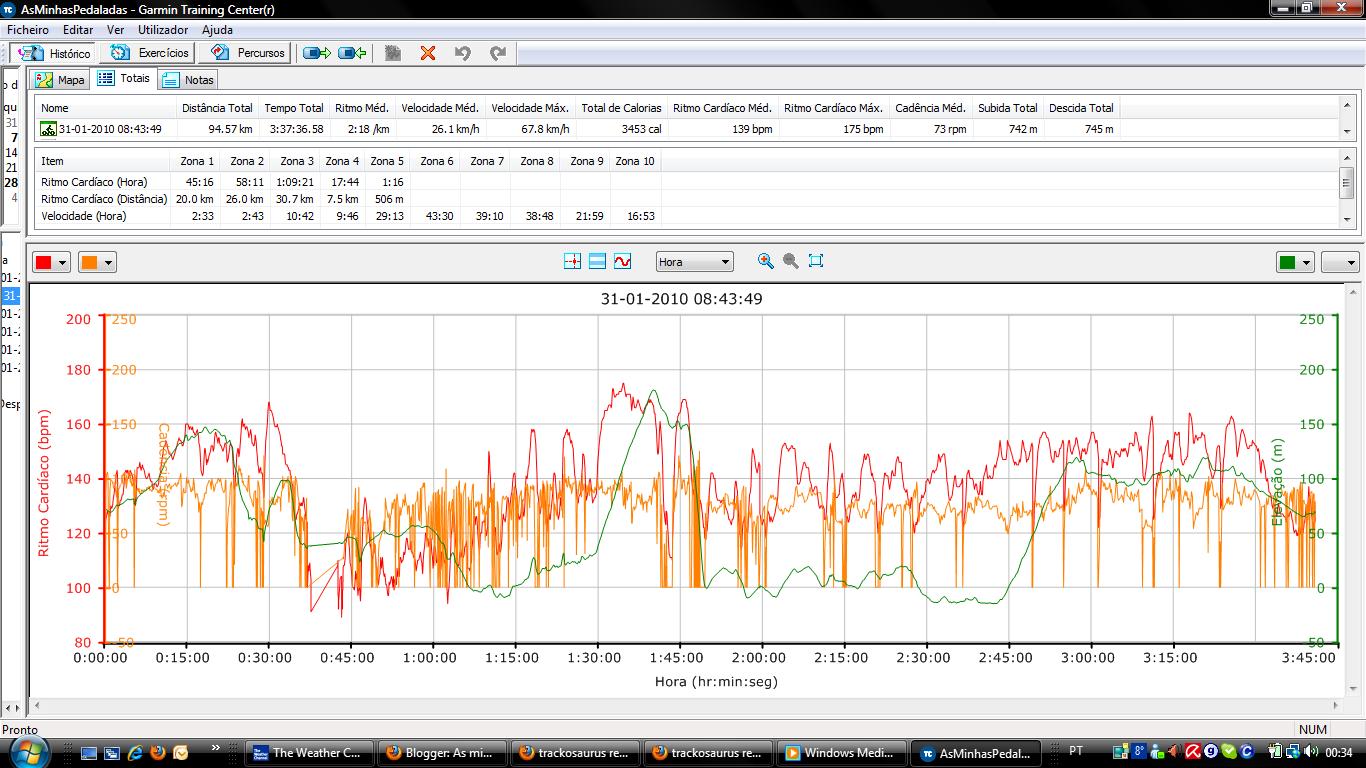1366x768 pixels.
Task: Open the Ficheiro menu
Action: (x=26, y=30)
